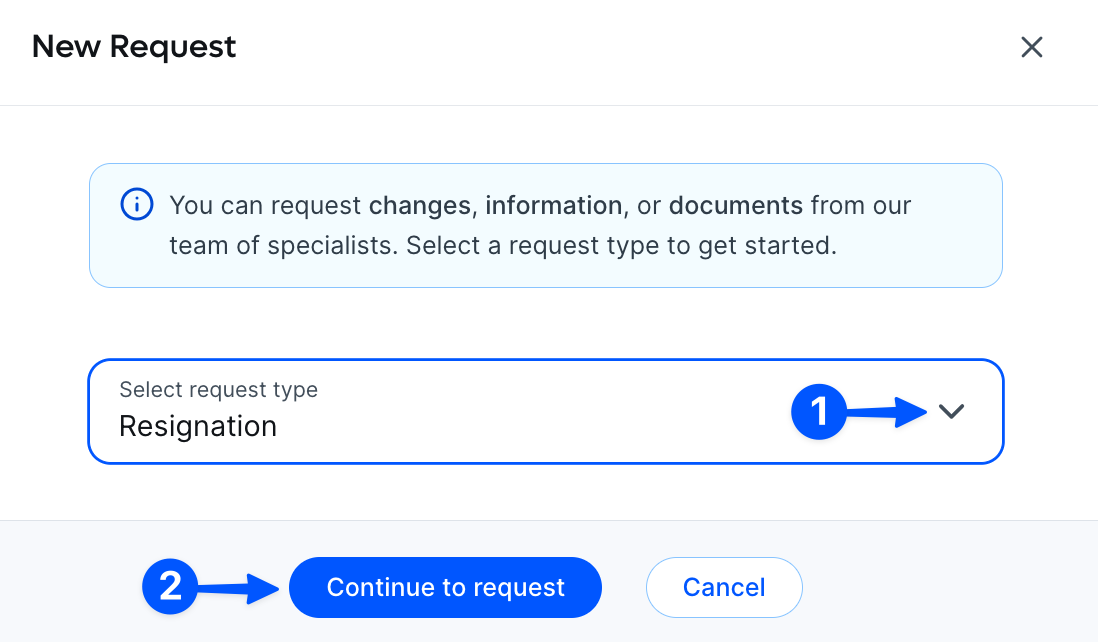Image resolution: width=1098 pixels, height=642 pixels.
Task: Close the New Request dialog with X
Action: 1031,47
